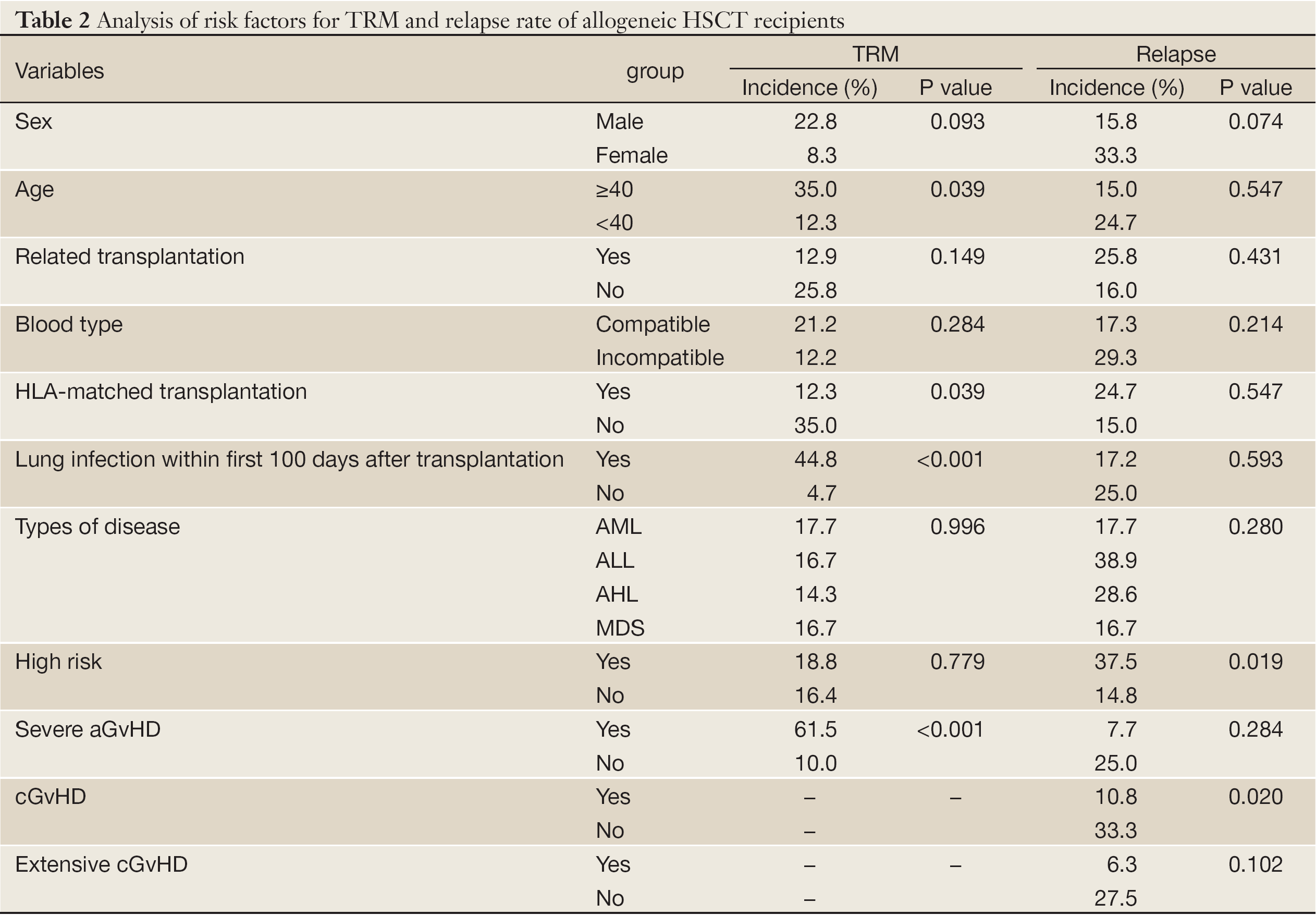Select relapse P value 0.020

(x=1255, y=797)
